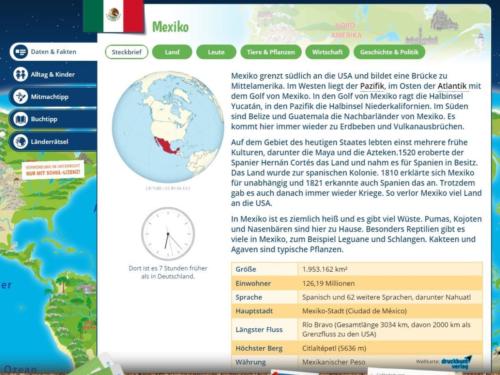Click the Währung value Mexikanischer Peso
Image resolution: width=500 pixels, height=375 pixels.
tap(334, 362)
